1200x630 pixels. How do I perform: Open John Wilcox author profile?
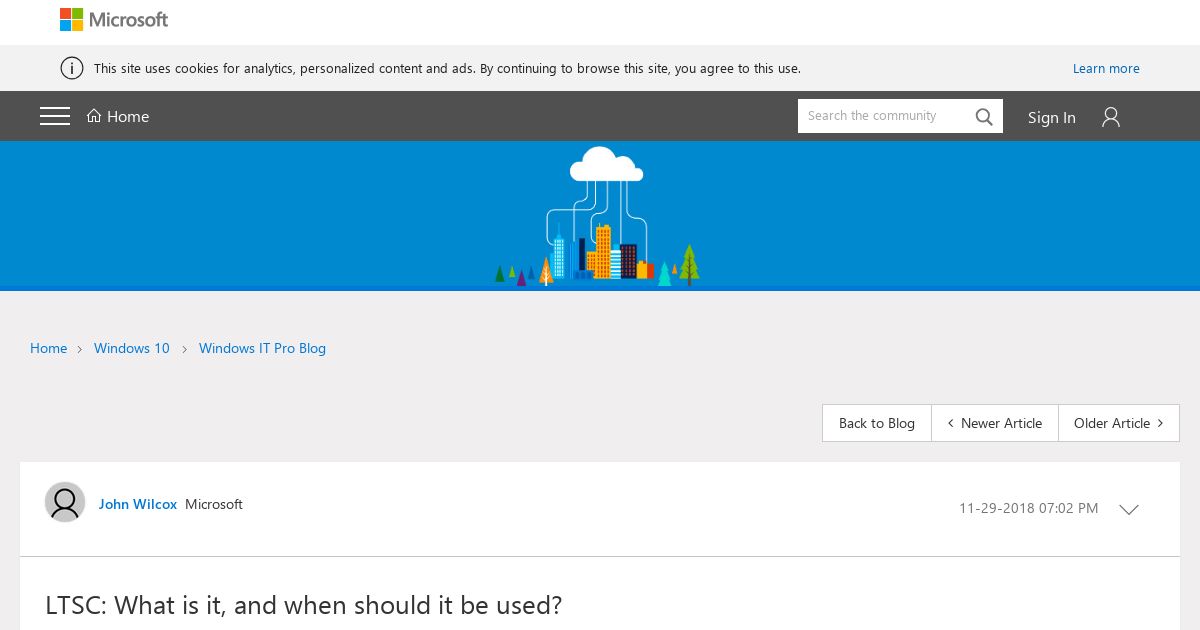click(138, 504)
